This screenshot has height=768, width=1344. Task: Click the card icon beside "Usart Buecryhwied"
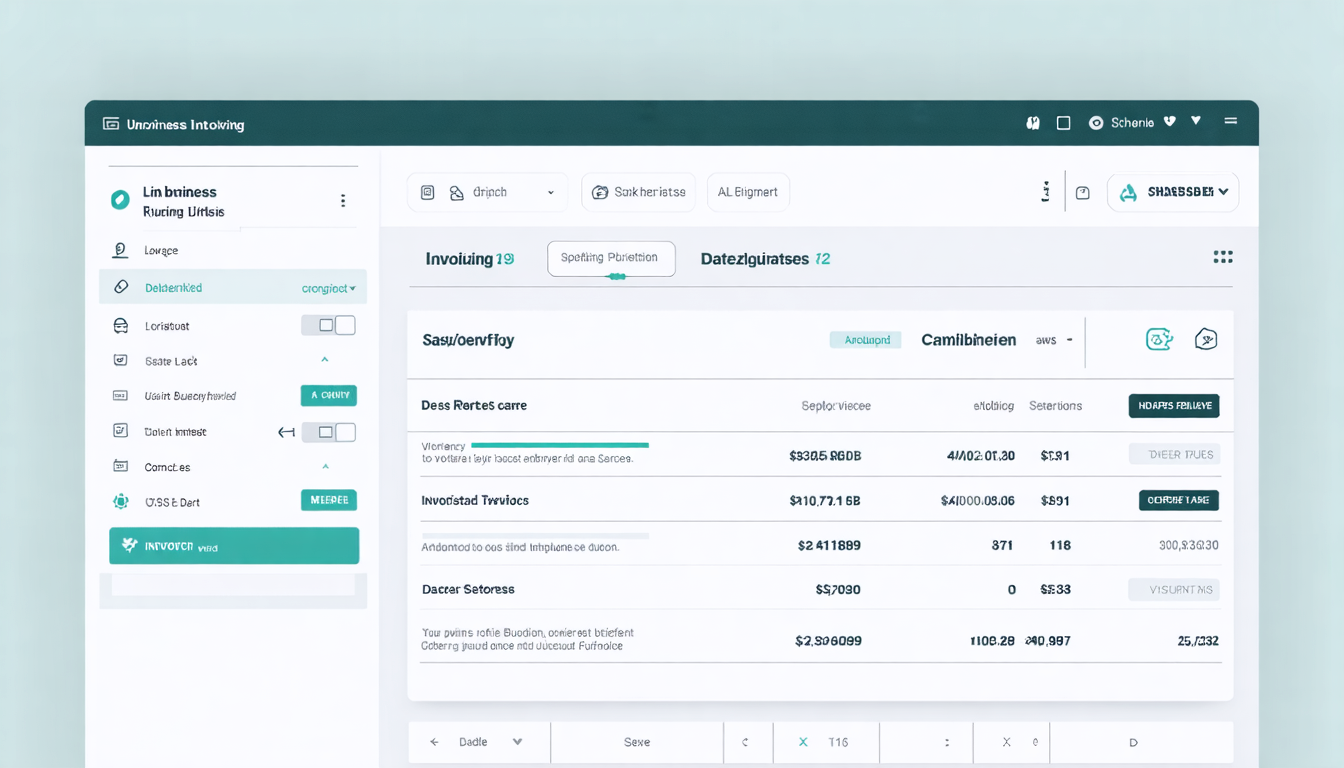click(121, 396)
